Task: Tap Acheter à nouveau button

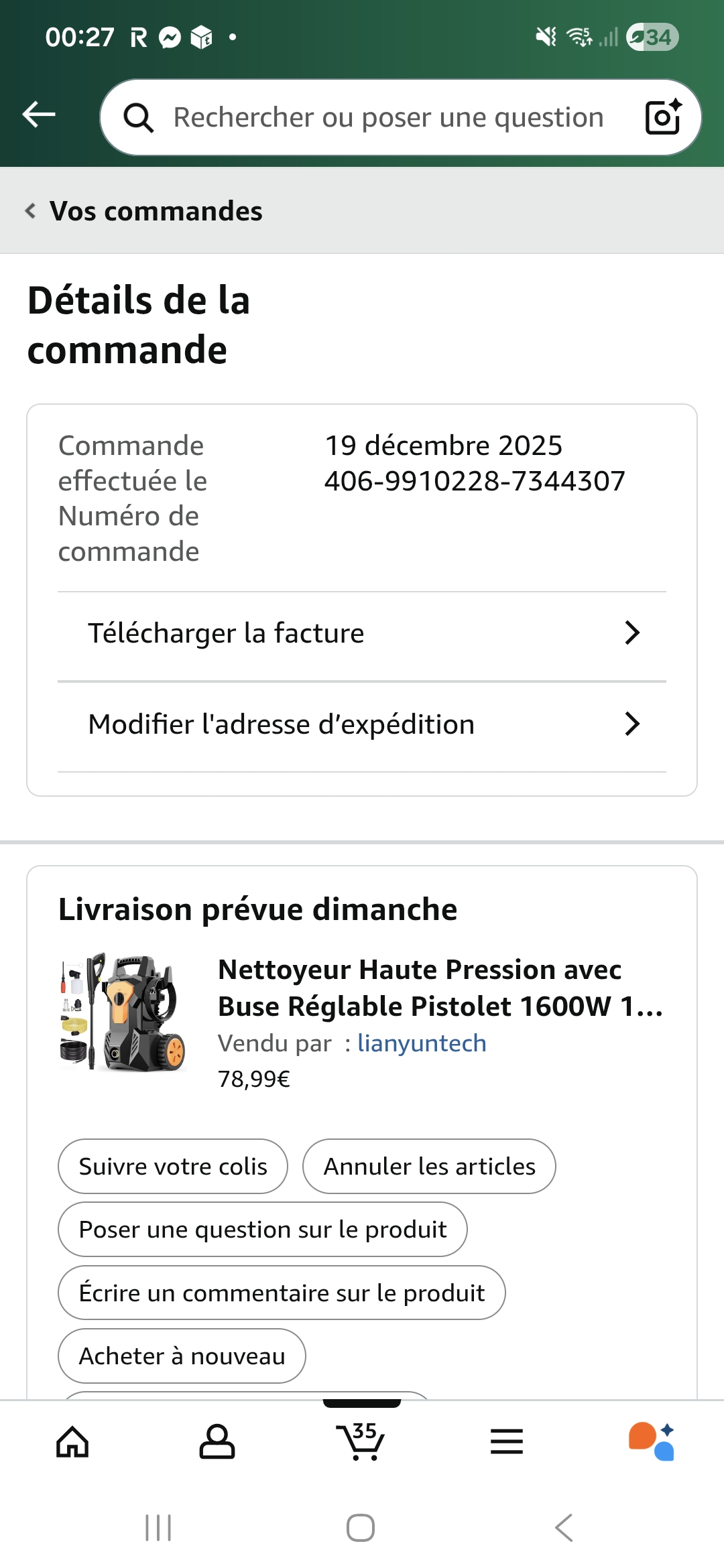Action: (182, 1356)
